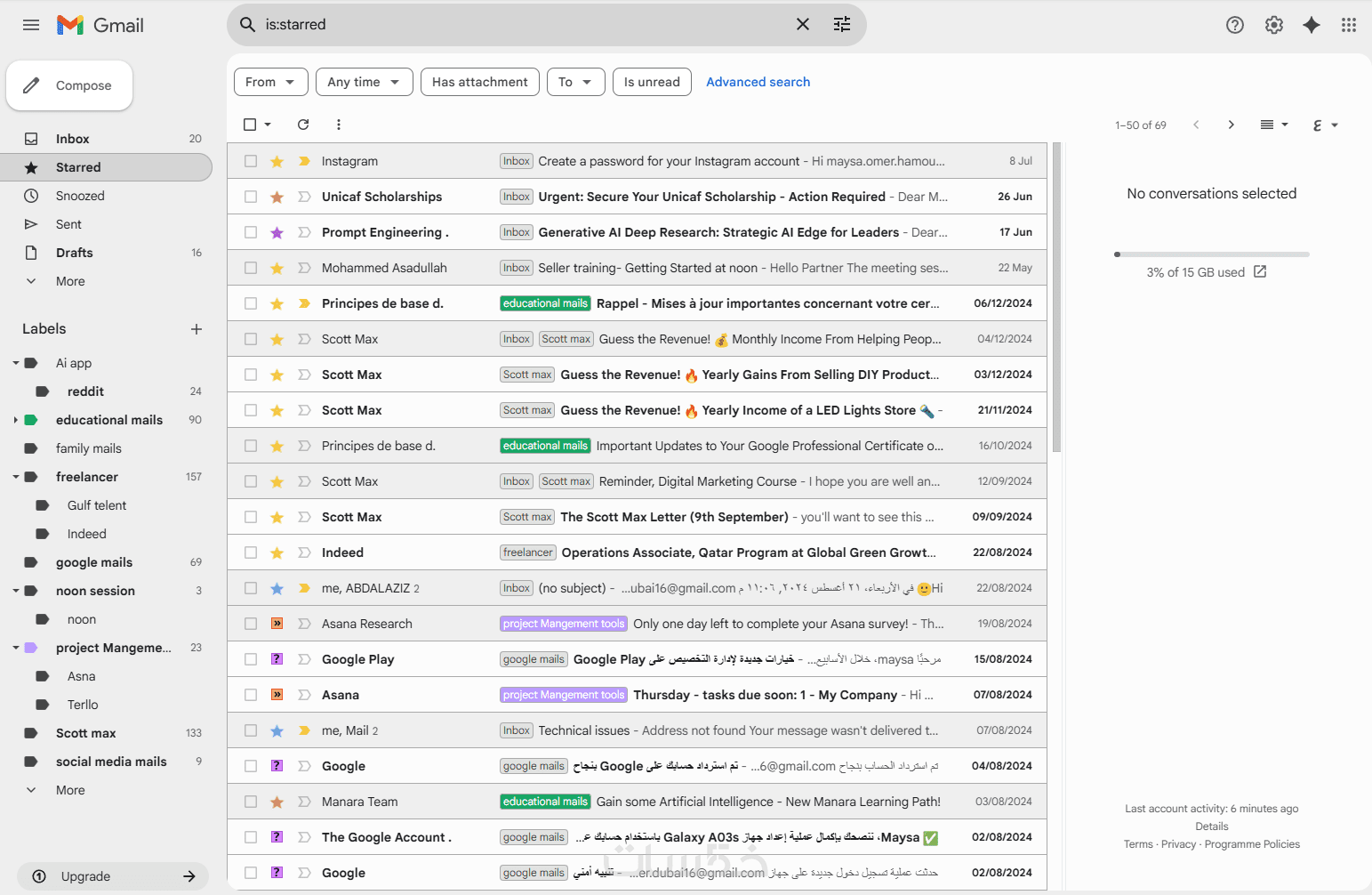Select the Indeed email checkbox

(251, 552)
